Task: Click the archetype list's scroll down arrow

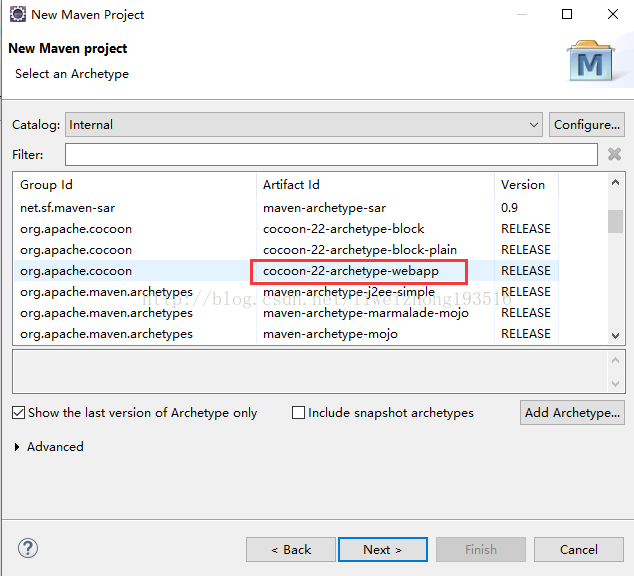Action: tap(615, 335)
